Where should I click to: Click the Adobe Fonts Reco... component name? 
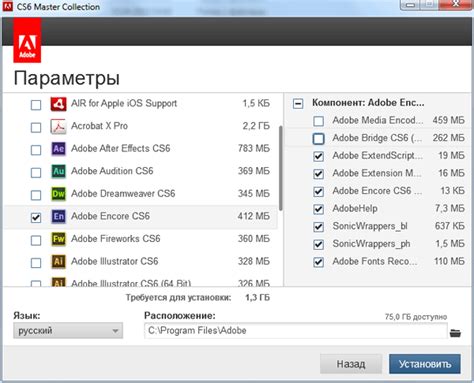pyautogui.click(x=375, y=261)
